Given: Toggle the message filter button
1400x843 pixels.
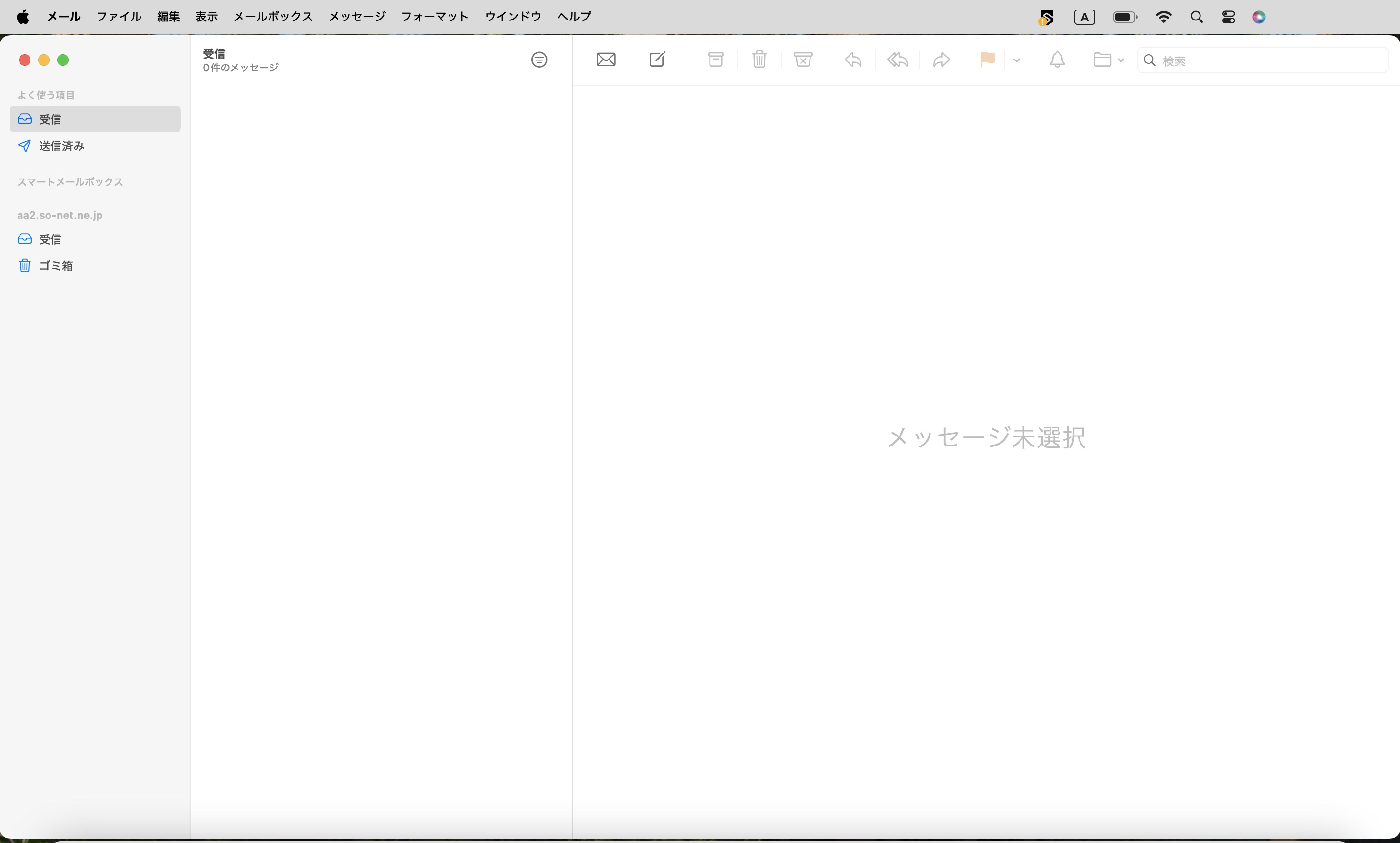Looking at the screenshot, I should (x=539, y=60).
